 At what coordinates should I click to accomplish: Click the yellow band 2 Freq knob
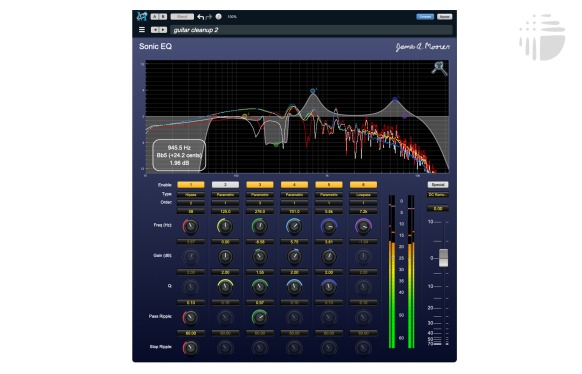[x=225, y=226]
